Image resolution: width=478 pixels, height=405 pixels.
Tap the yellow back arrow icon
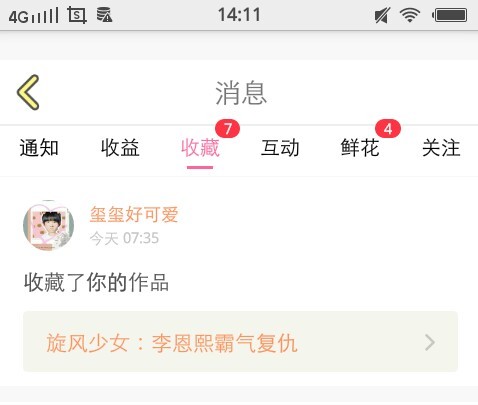(28, 92)
